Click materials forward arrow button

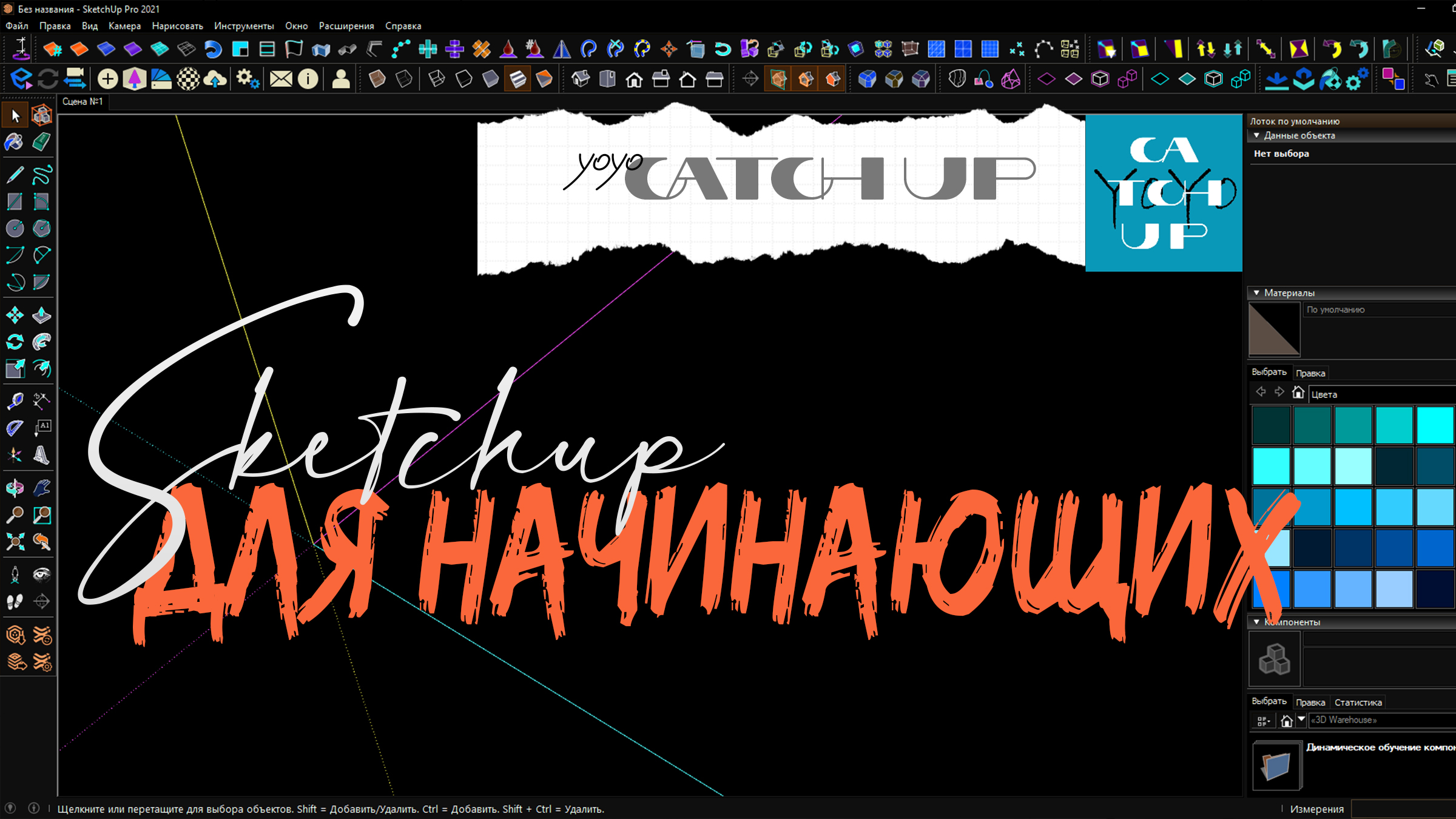[1279, 392]
